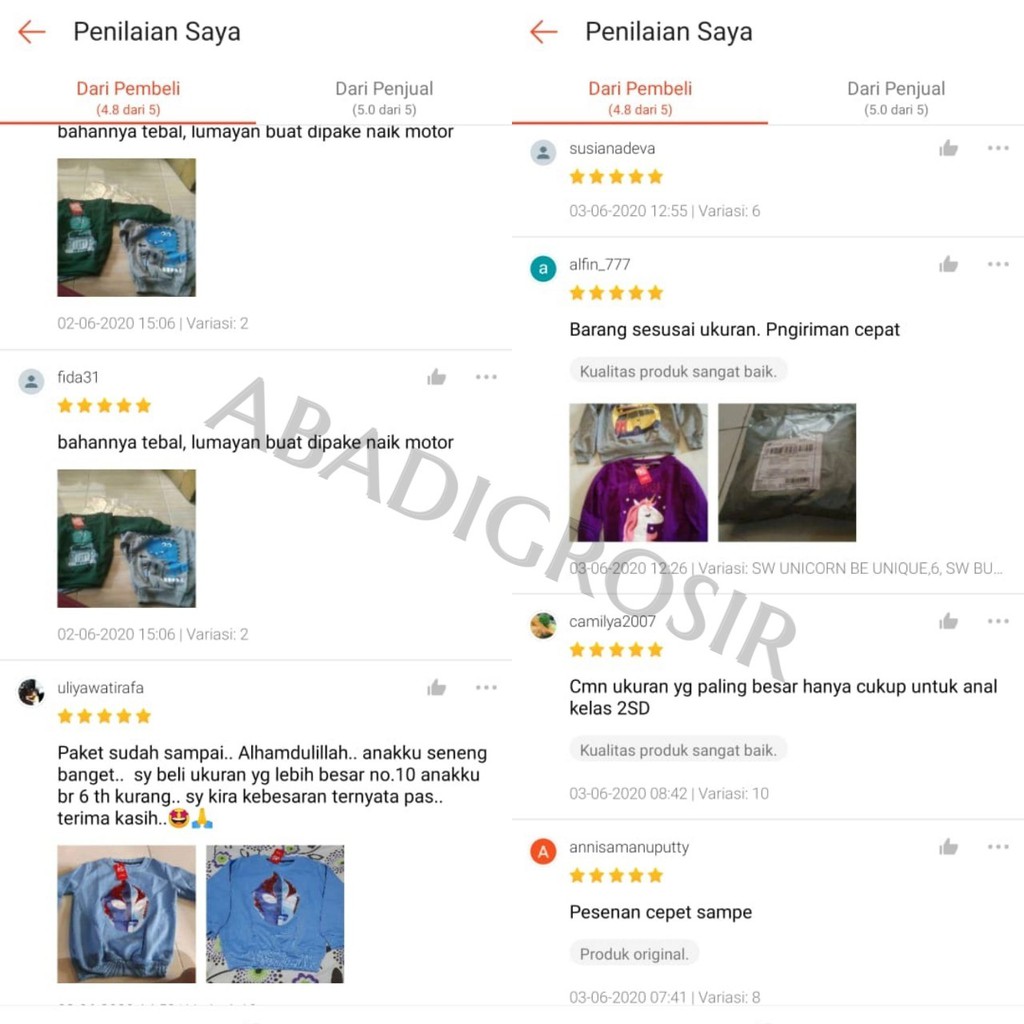
Task: Open more options for alfin_777's review
Action: point(998,264)
